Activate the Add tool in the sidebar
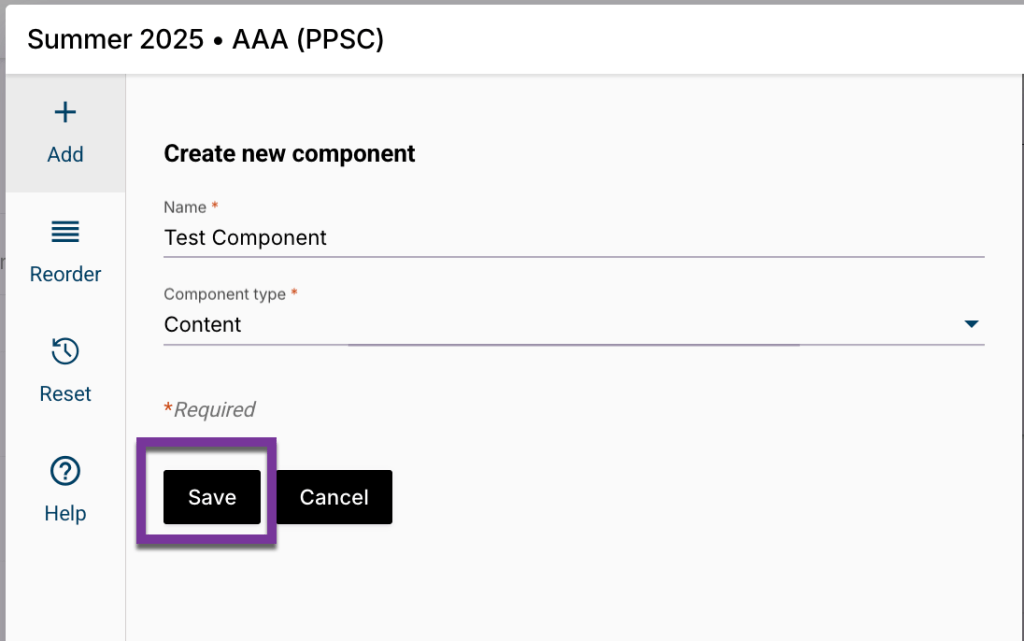Image resolution: width=1024 pixels, height=641 pixels. click(x=65, y=130)
